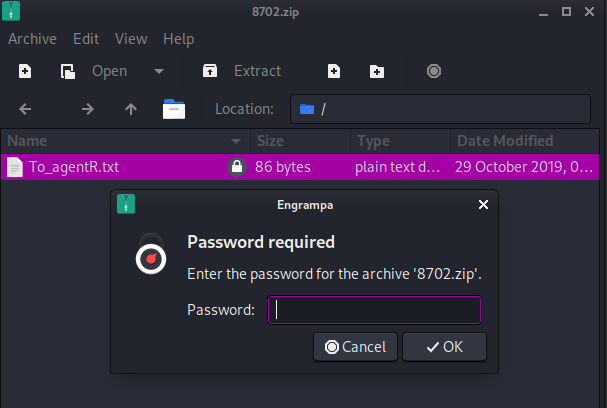Open the View menu
The width and height of the screenshot is (607, 408).
(131, 39)
